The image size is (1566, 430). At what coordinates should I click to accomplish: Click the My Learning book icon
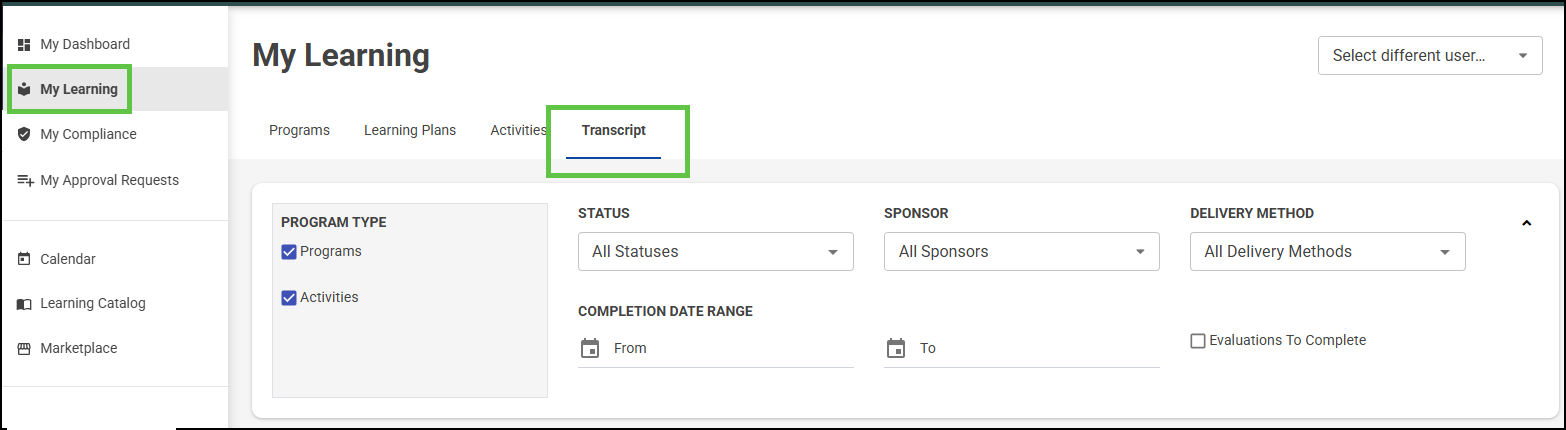click(x=25, y=89)
